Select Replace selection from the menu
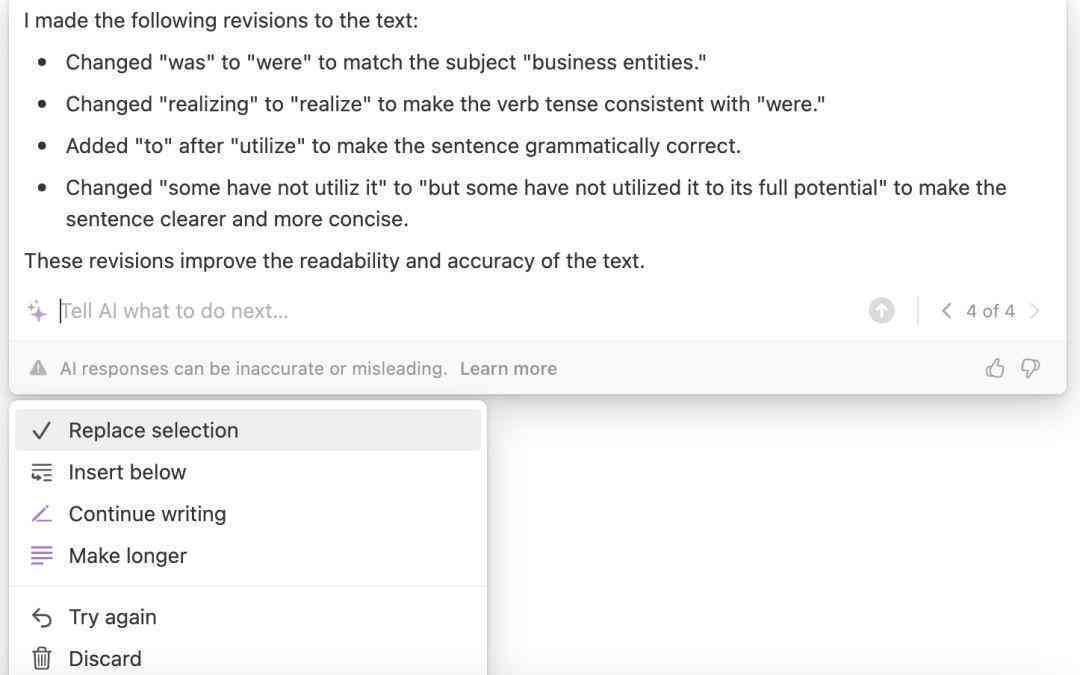This screenshot has height=675, width=1080. click(248, 430)
